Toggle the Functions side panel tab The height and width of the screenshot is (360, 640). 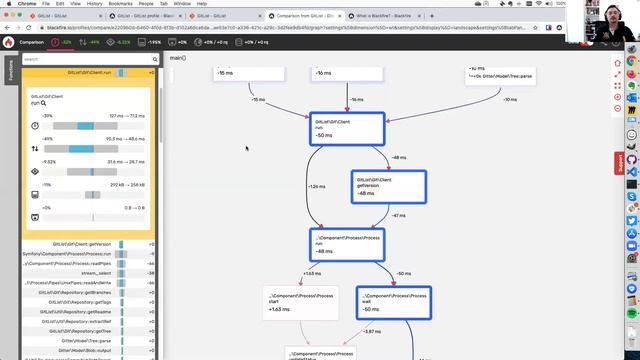click(x=11, y=70)
